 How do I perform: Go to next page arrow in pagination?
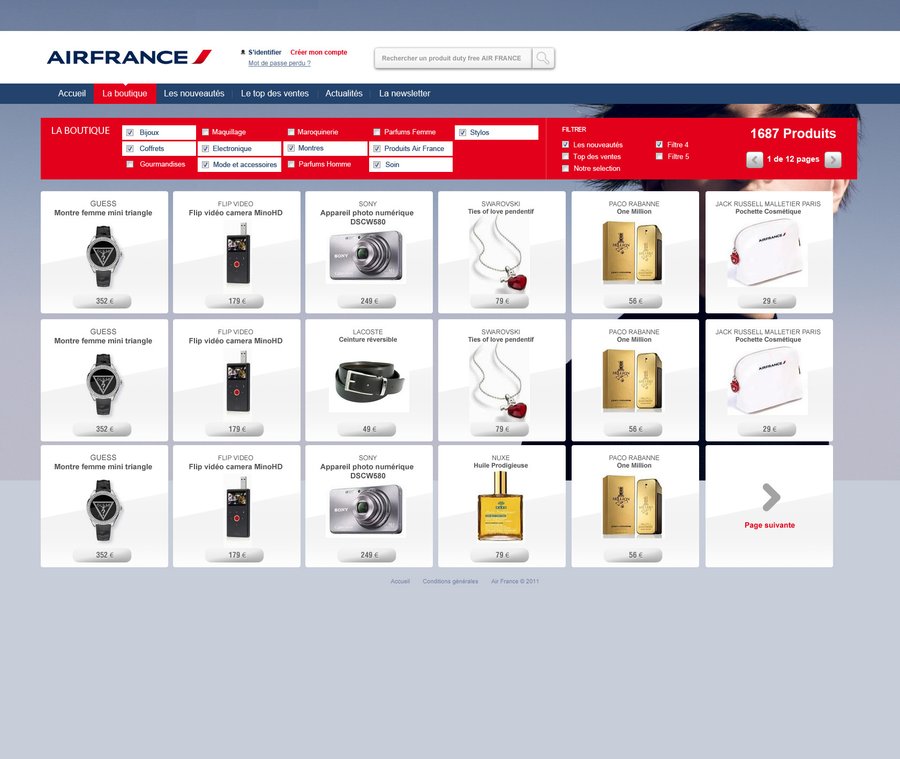pyautogui.click(x=833, y=160)
